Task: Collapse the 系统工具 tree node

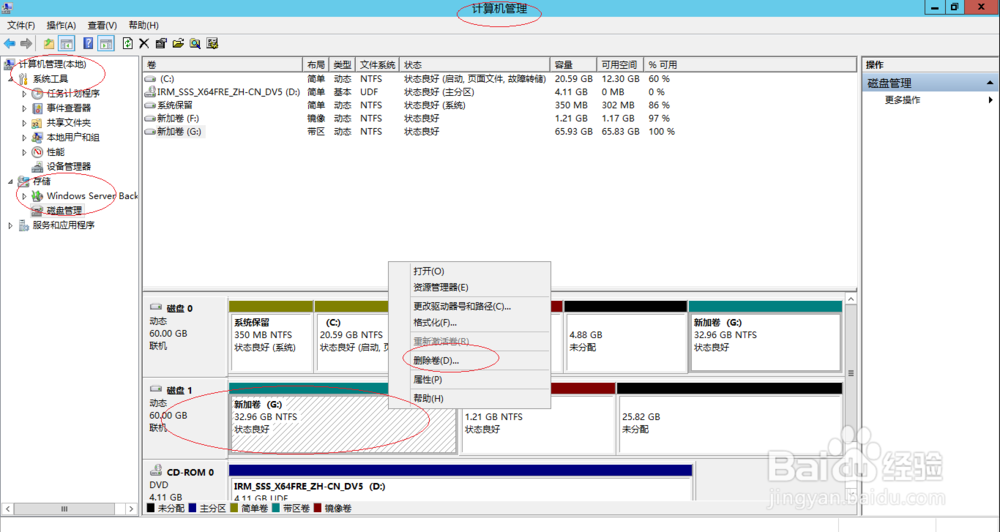Action: [x=10, y=79]
